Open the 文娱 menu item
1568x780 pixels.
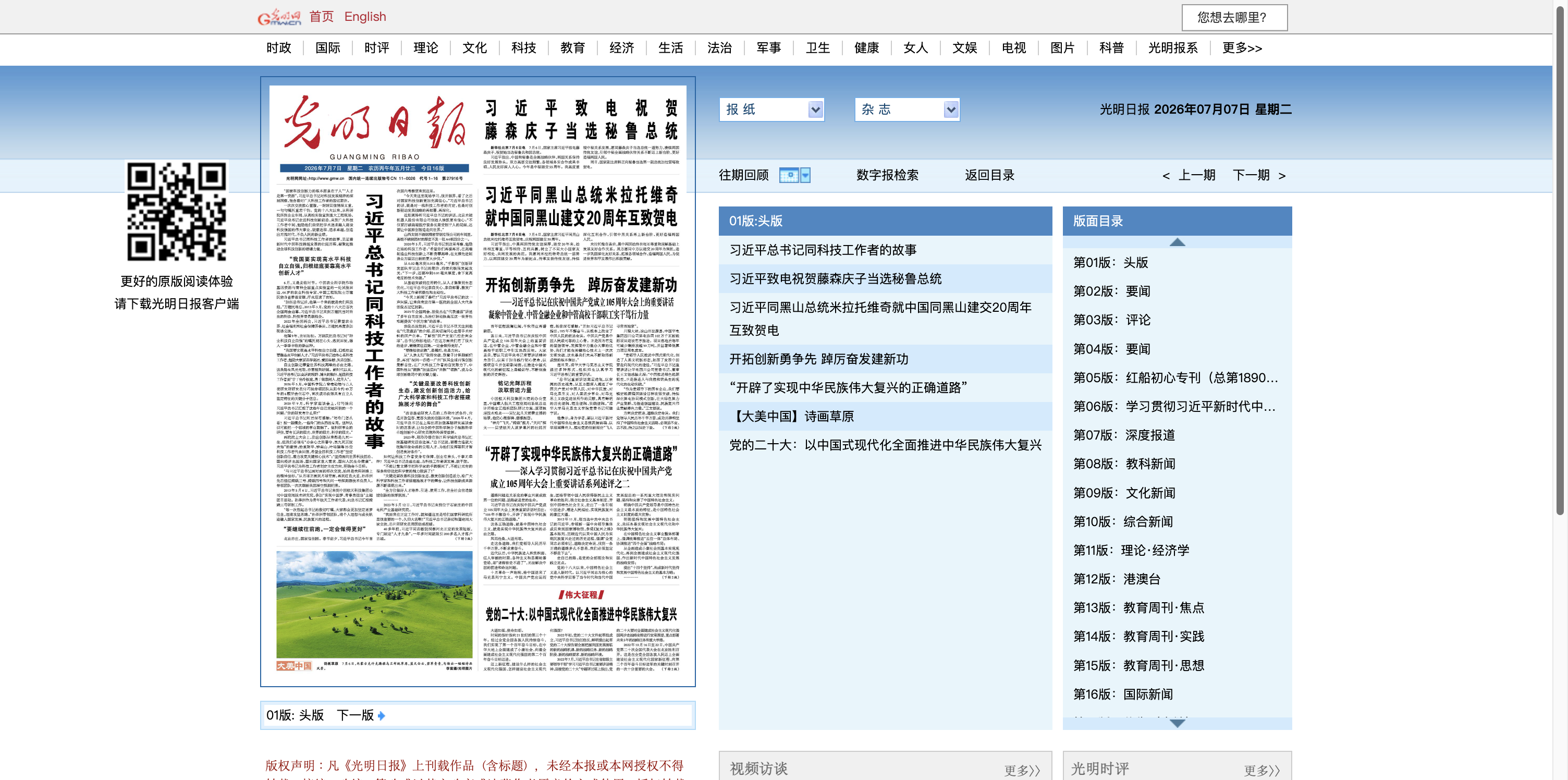pos(965,47)
